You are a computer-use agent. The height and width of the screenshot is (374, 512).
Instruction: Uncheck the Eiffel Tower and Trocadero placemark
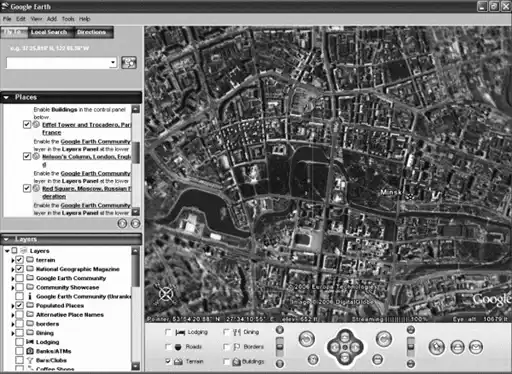point(27,124)
